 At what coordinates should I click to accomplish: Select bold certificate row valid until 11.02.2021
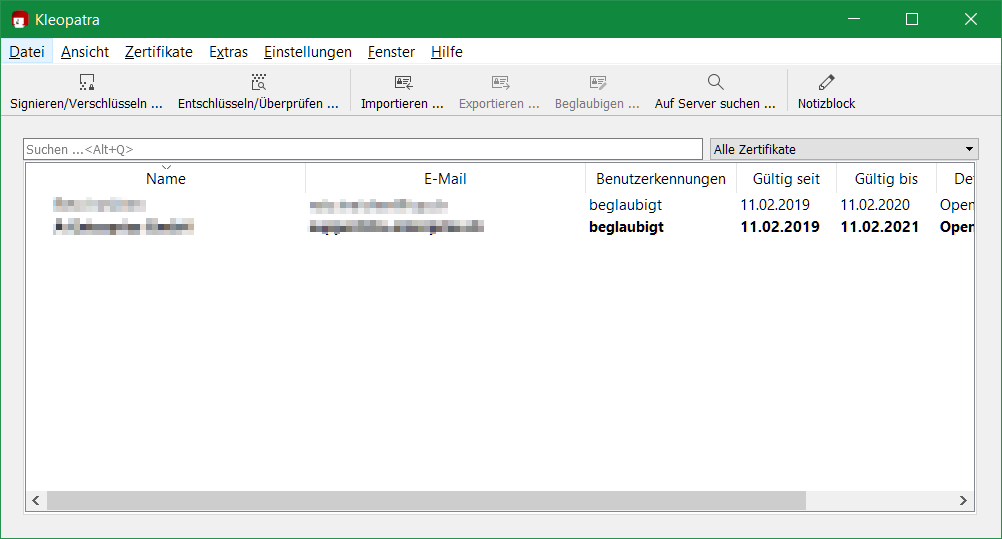click(x=500, y=226)
